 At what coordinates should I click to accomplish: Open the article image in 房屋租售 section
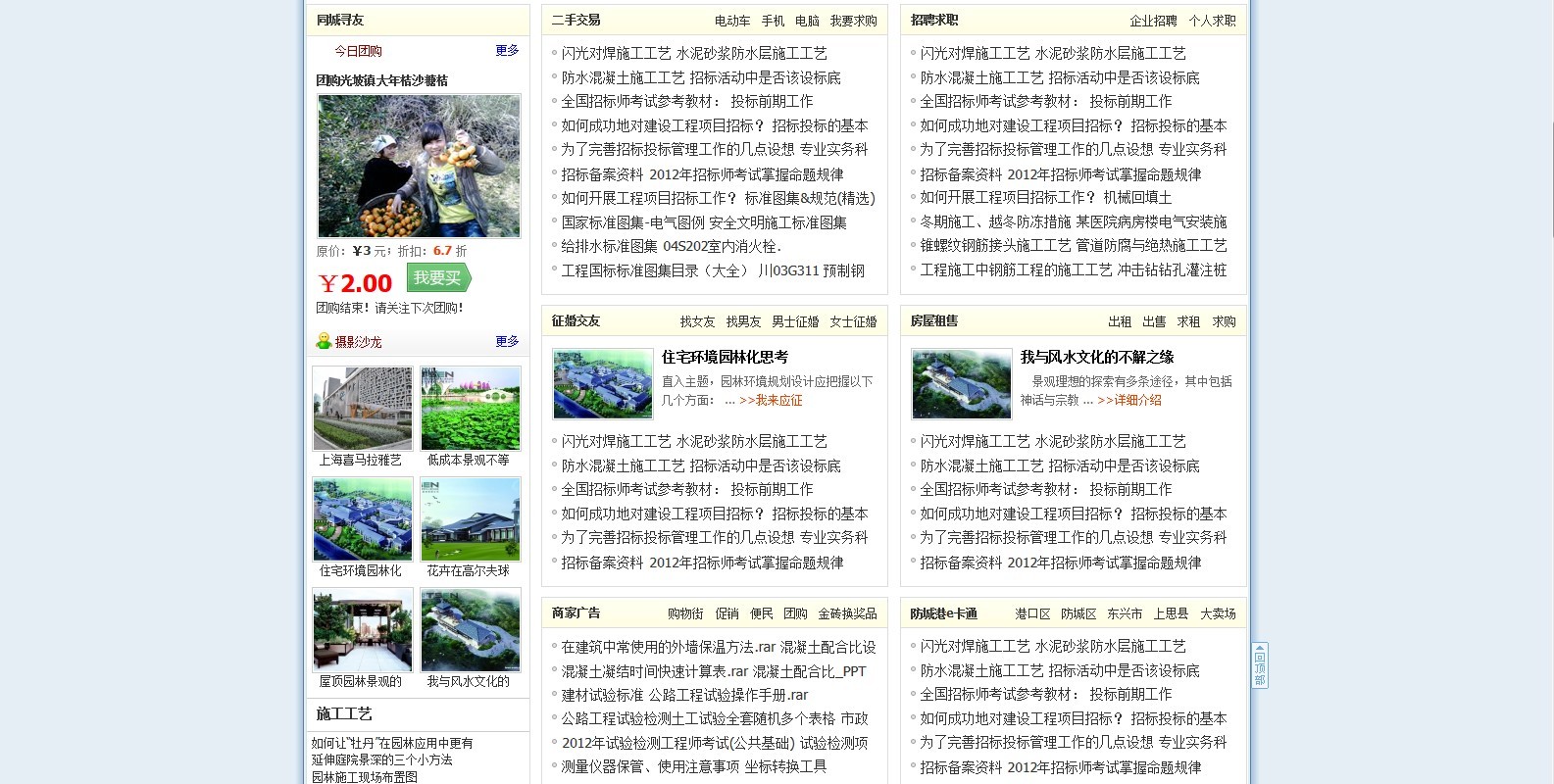point(962,383)
